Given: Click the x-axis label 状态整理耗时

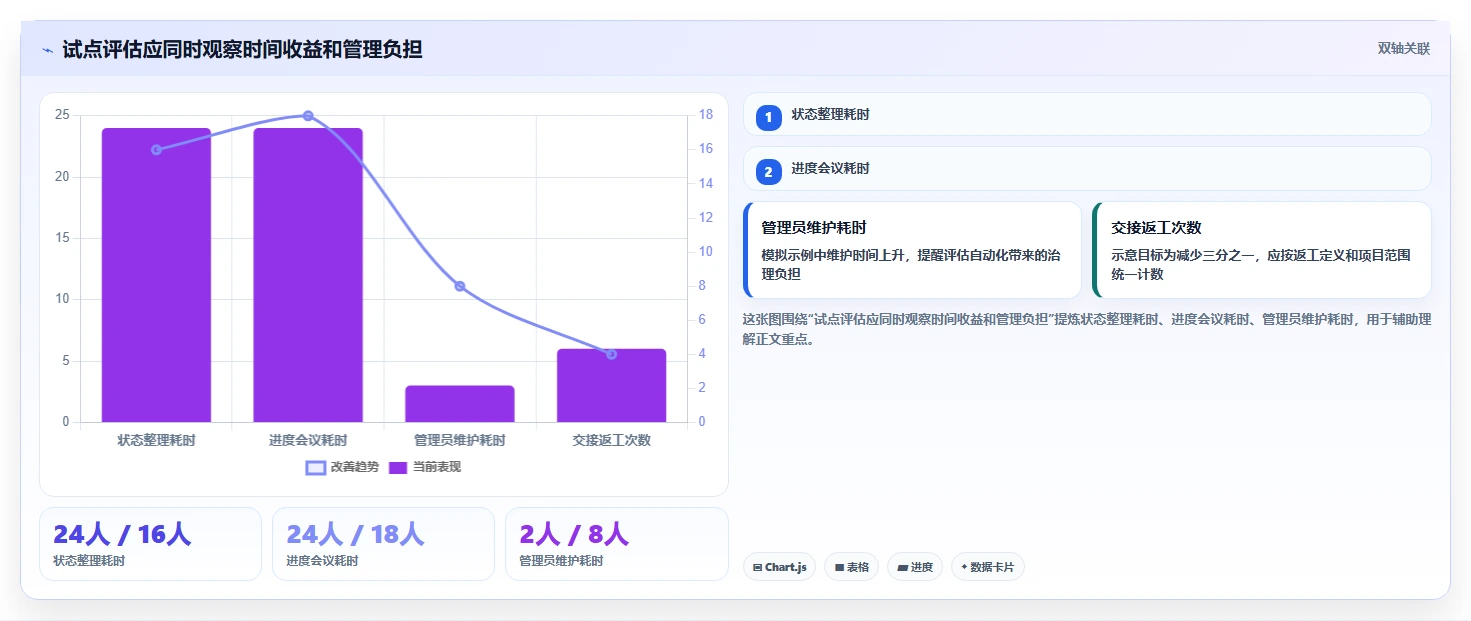Looking at the screenshot, I should pos(156,440).
